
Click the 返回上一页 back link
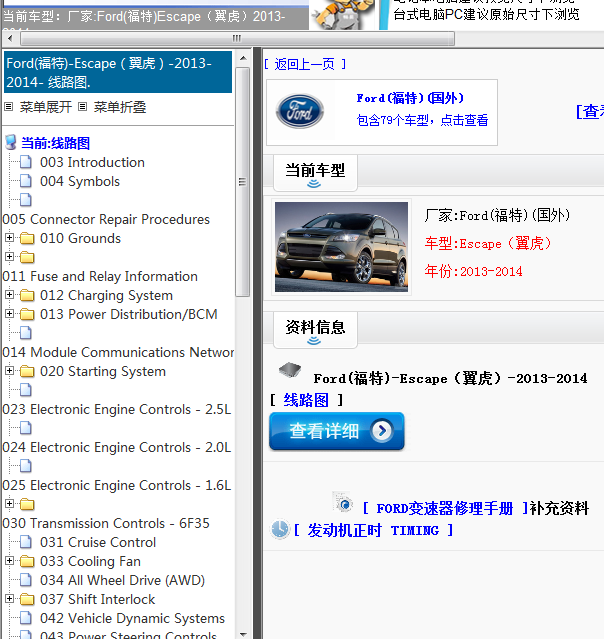coord(304,64)
